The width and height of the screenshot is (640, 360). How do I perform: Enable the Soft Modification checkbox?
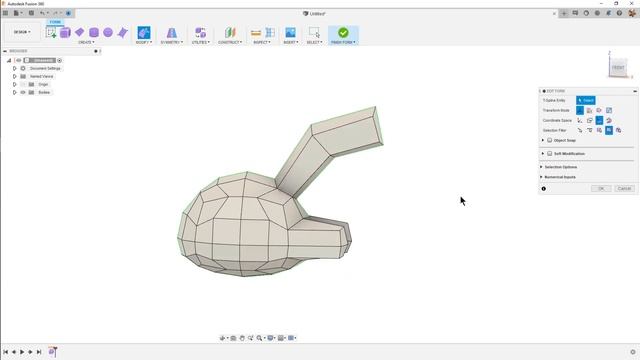click(549, 153)
